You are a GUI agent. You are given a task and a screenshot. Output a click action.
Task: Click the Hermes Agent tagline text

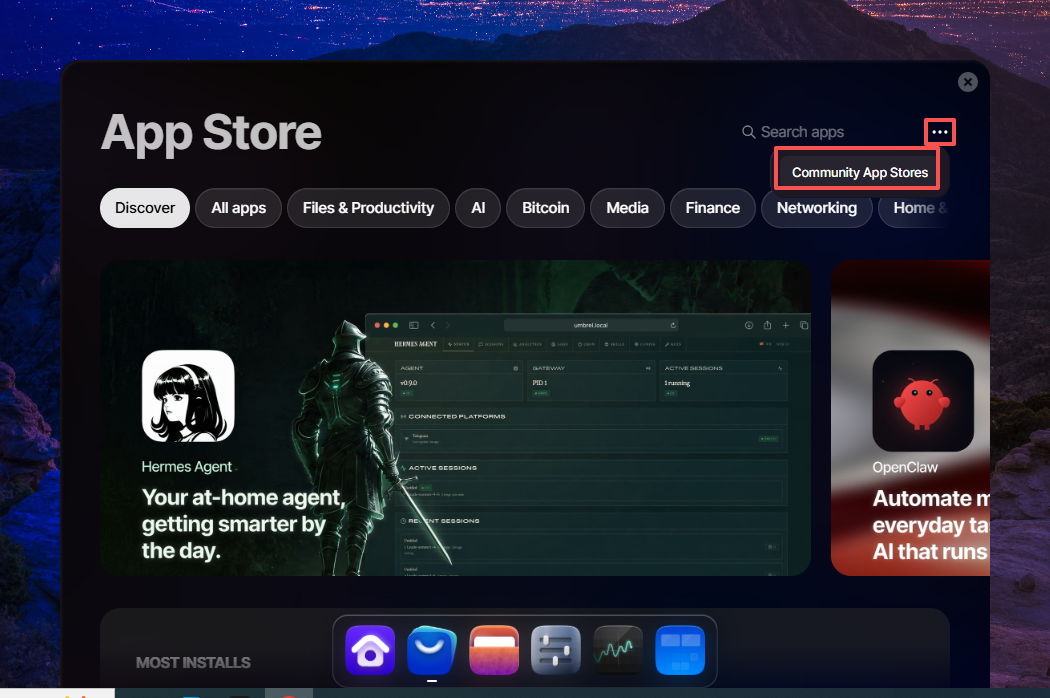pyautogui.click(x=242, y=524)
